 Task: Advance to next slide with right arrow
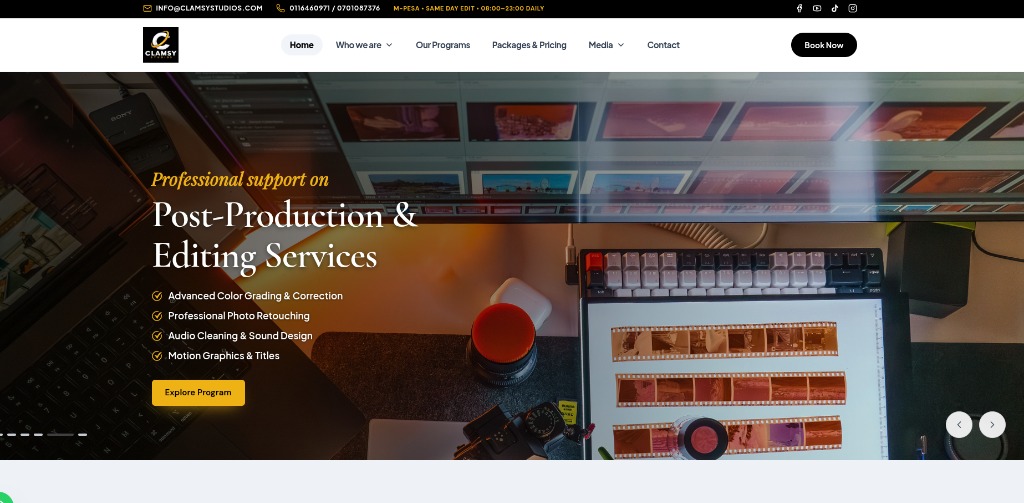click(x=992, y=425)
